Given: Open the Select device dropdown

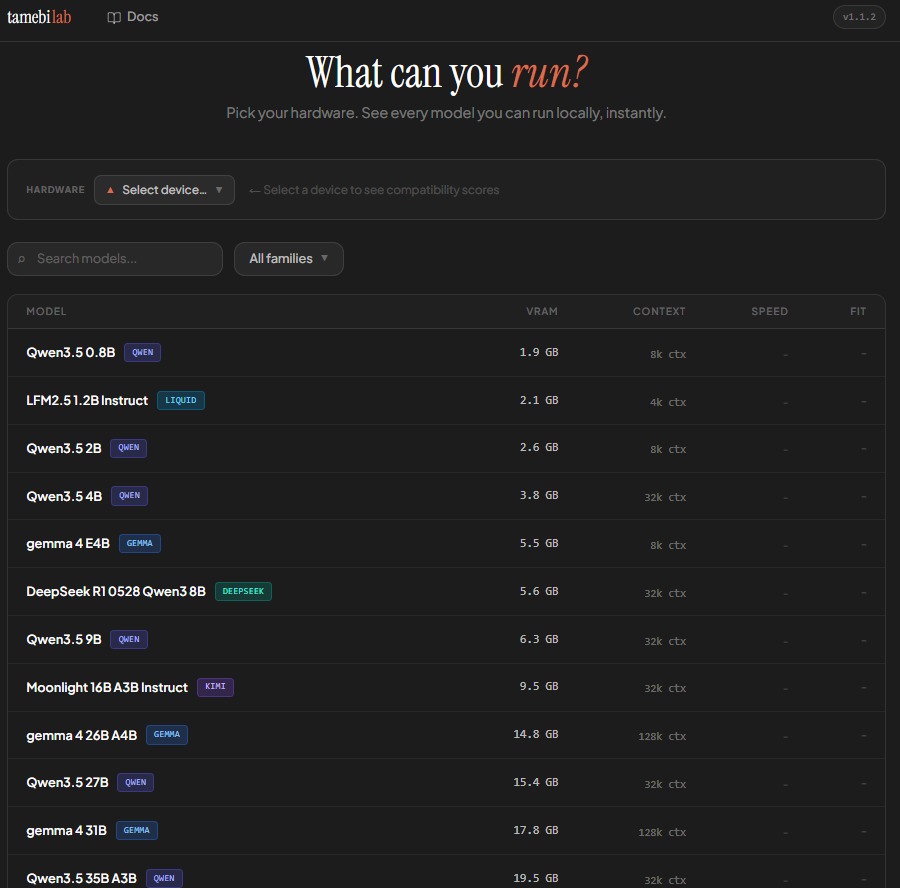Looking at the screenshot, I should [x=164, y=190].
